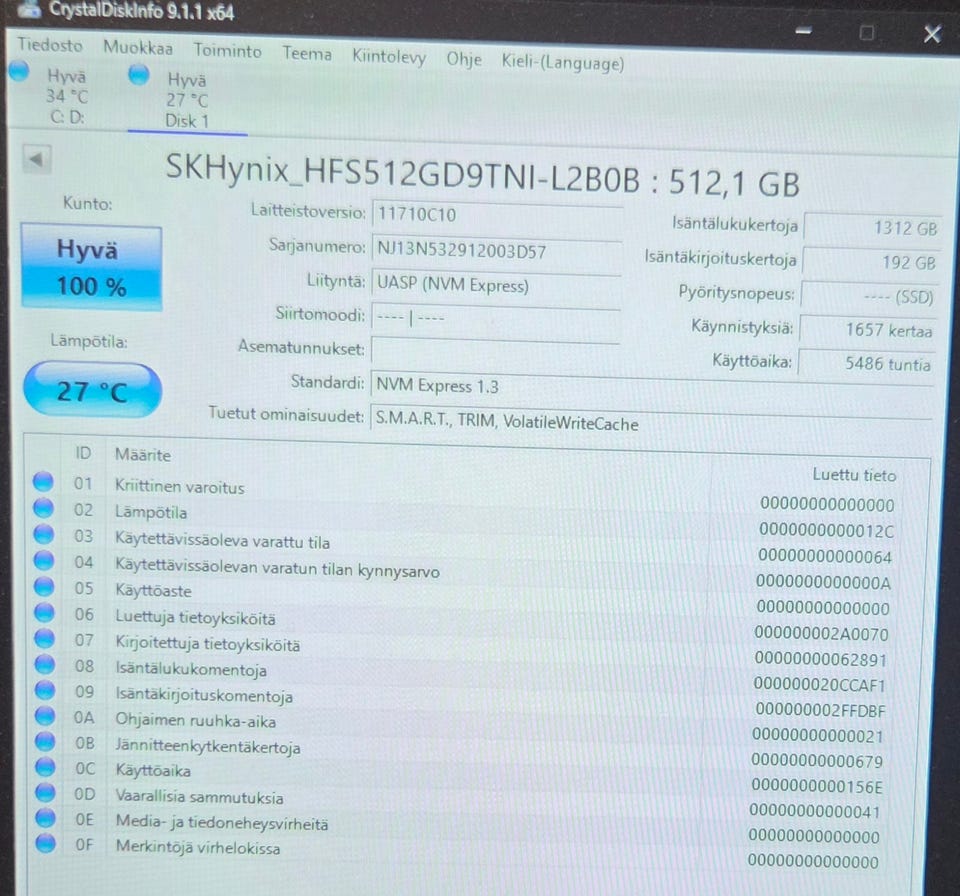Click the Tuetut ominaisuudet field
Screen dimensions: 960x896
point(651,422)
